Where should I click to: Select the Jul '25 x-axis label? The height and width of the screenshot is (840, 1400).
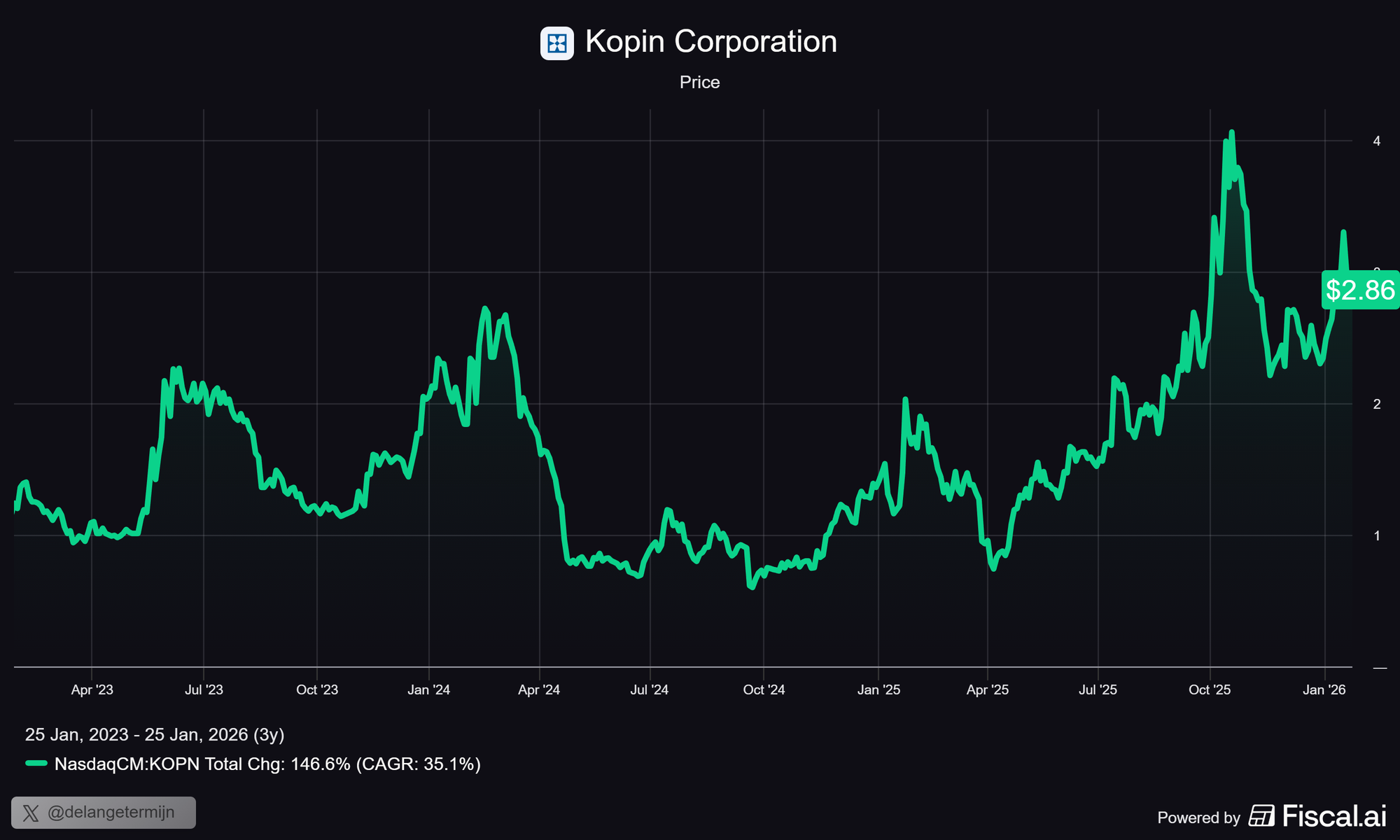tap(1098, 690)
